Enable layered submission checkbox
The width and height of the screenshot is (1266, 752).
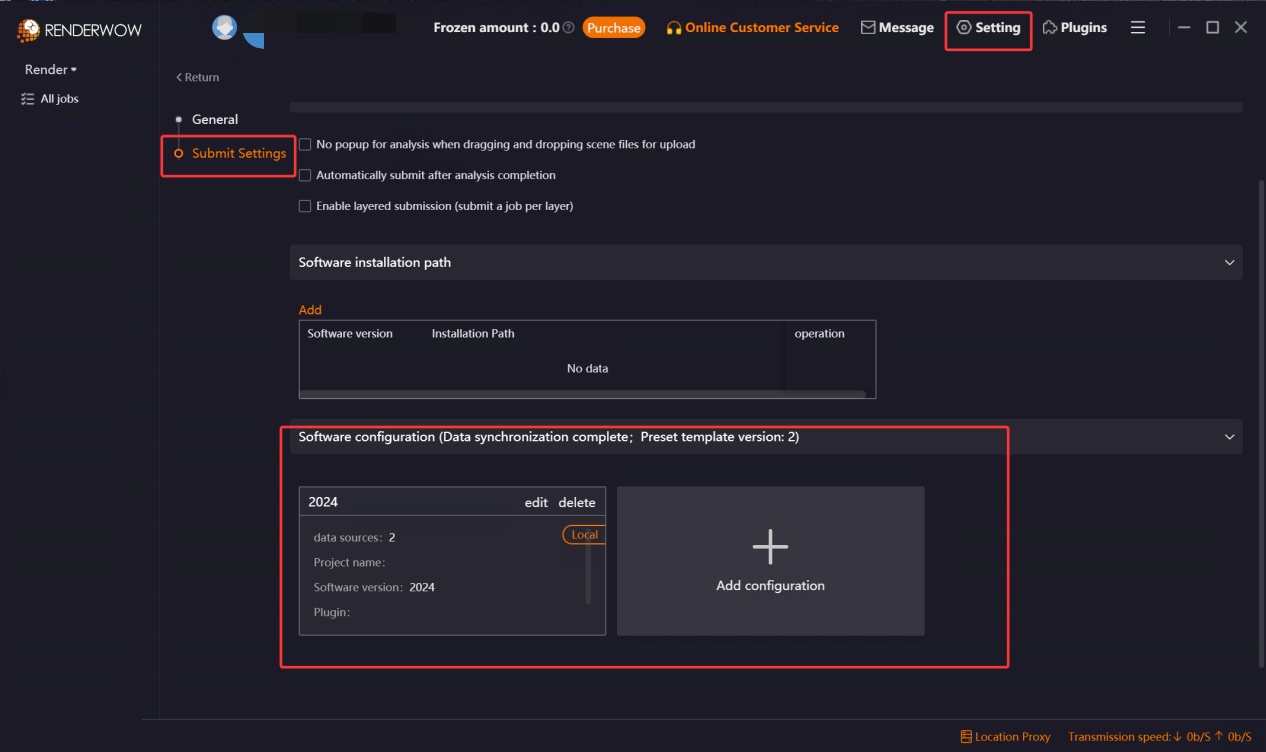pos(305,206)
